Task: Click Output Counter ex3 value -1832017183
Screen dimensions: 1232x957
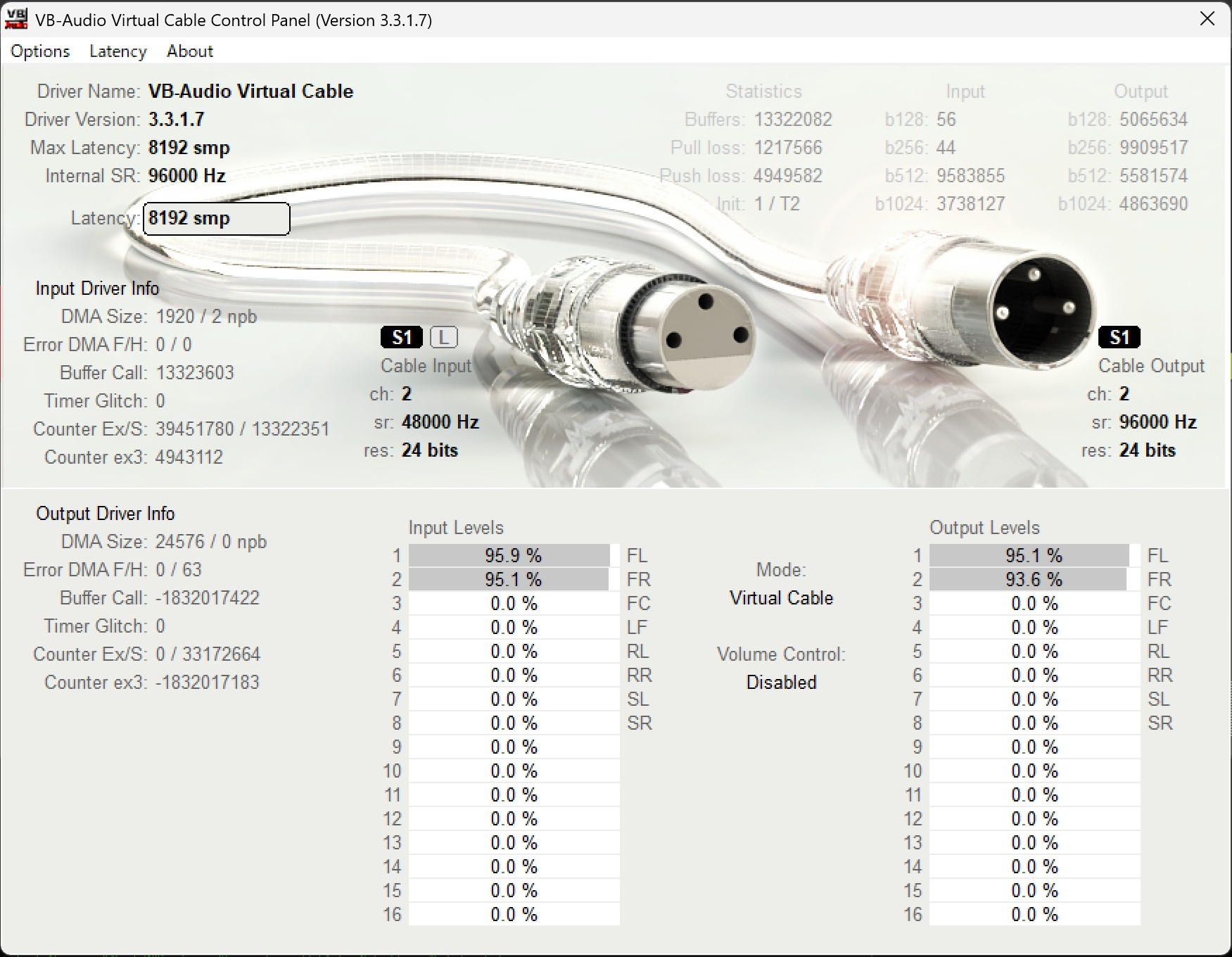Action: tap(208, 683)
